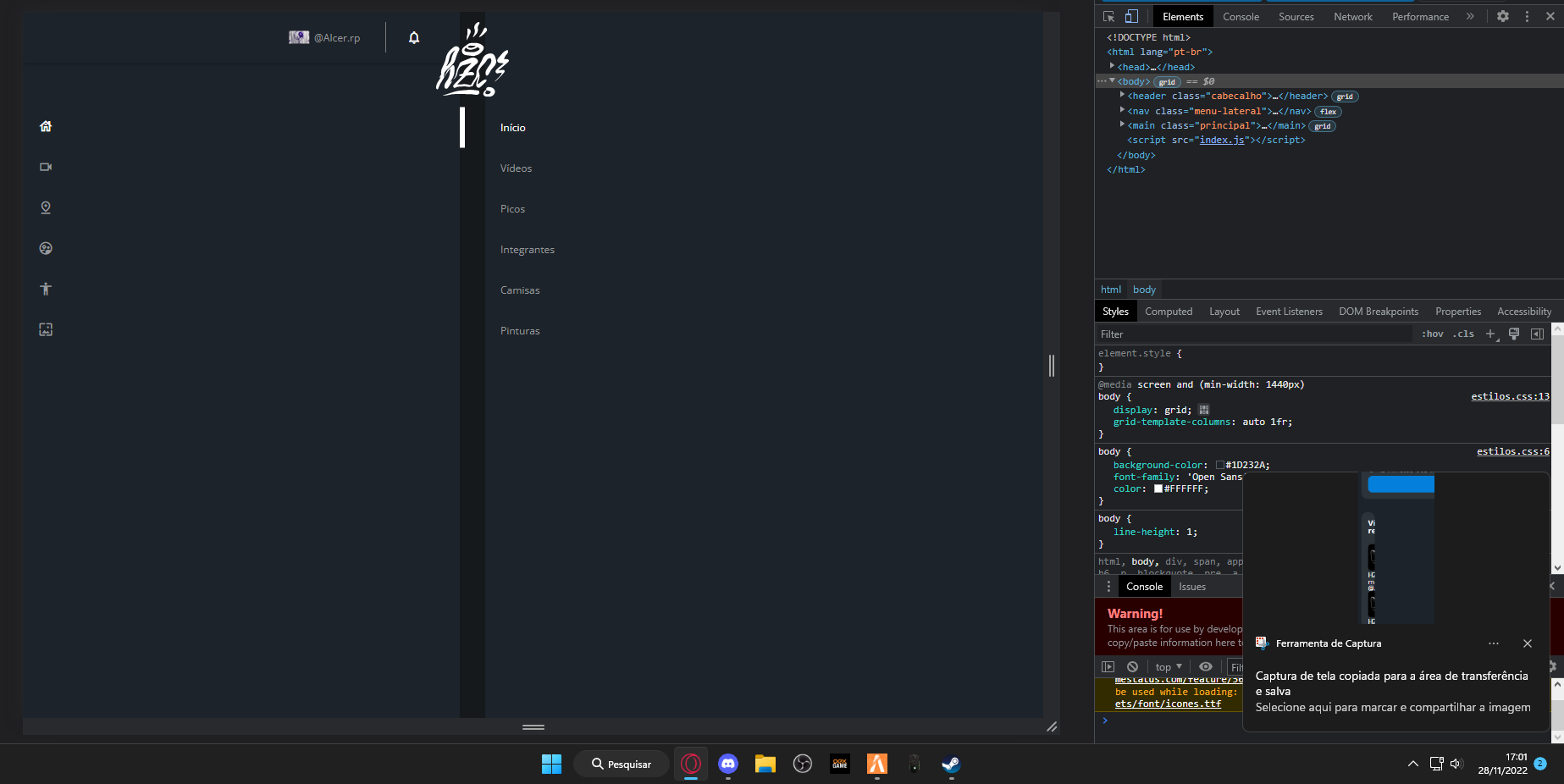
Task: Click the video camera sidebar icon
Action: coord(46,167)
